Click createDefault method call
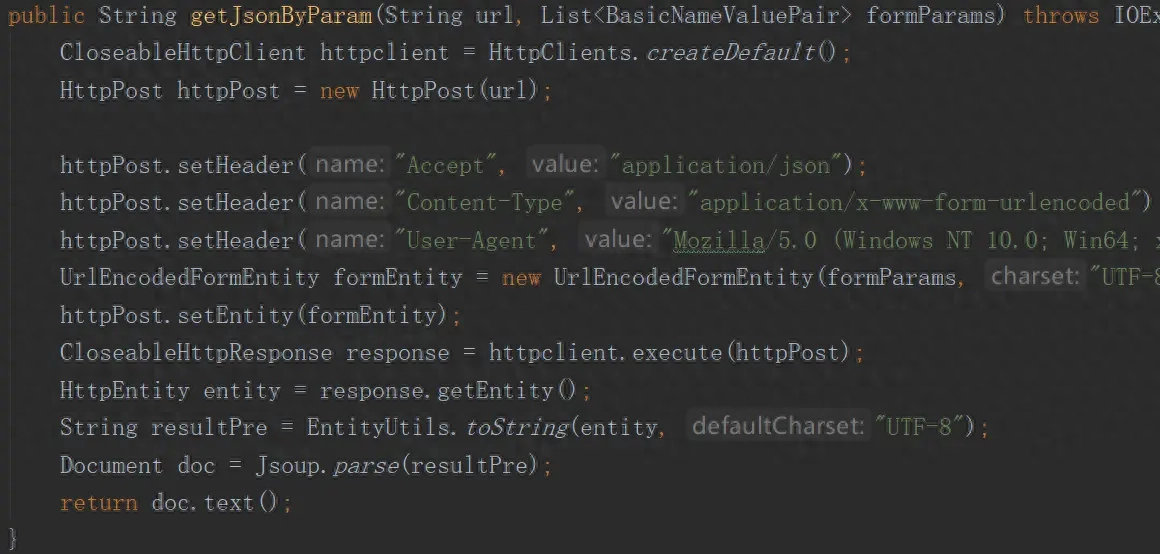The image size is (1160, 554). [731, 53]
